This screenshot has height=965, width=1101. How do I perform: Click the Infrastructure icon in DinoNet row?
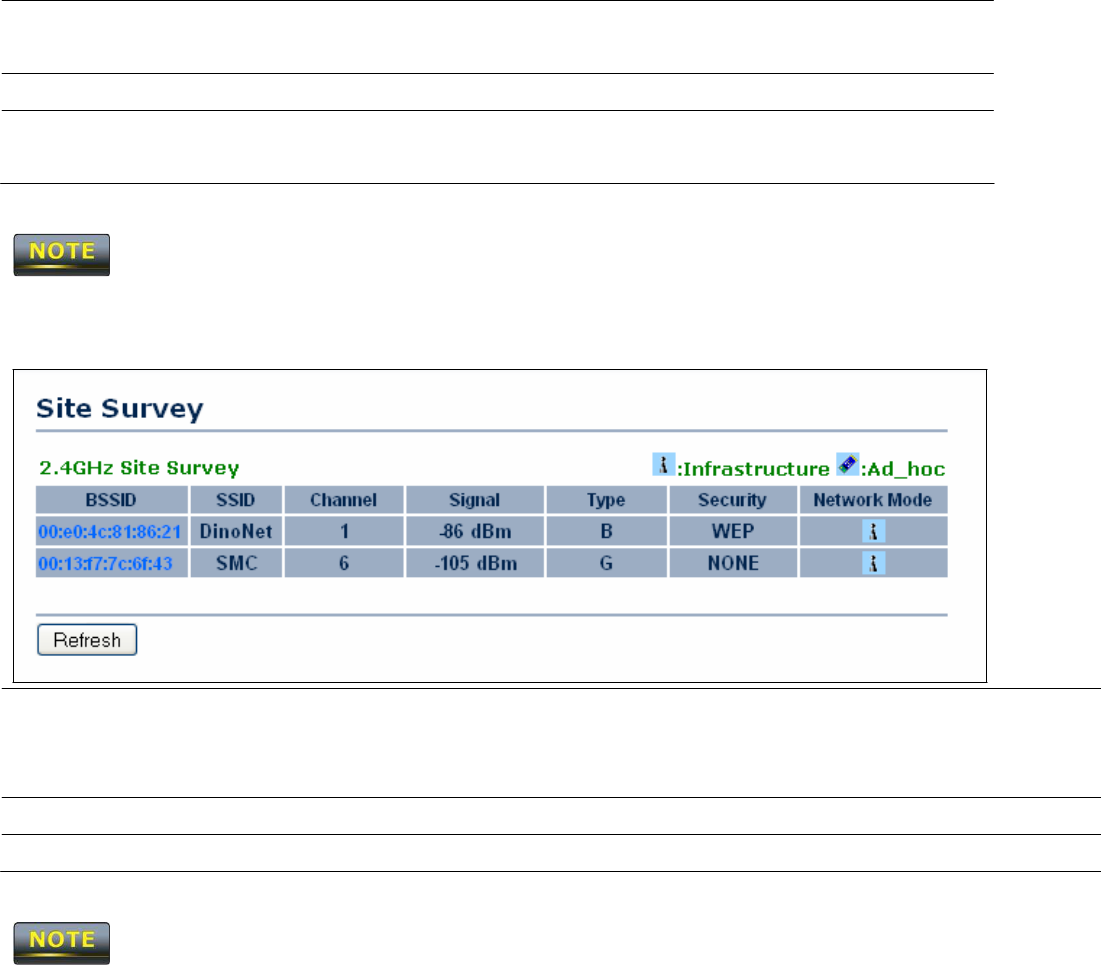tap(873, 532)
